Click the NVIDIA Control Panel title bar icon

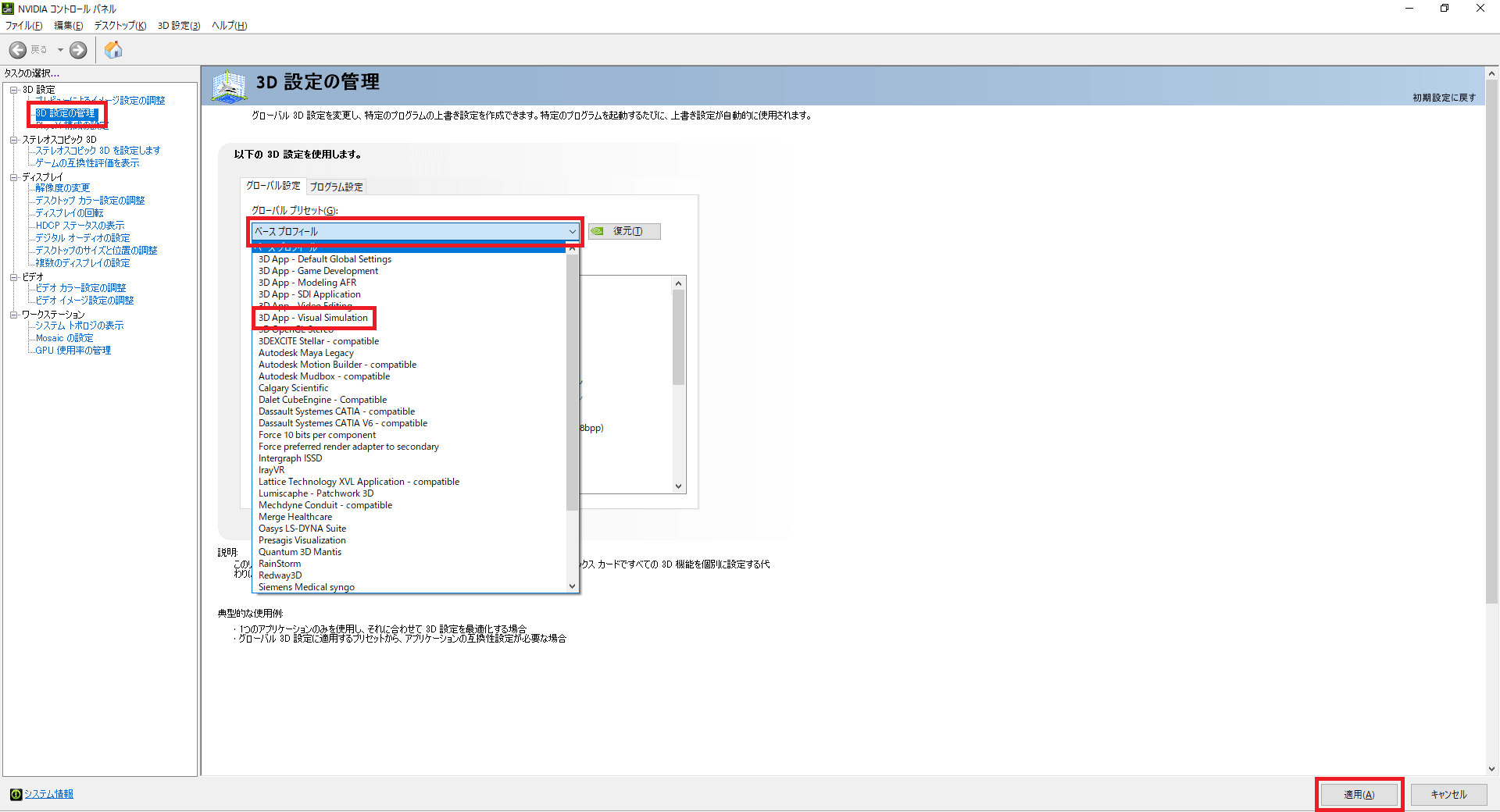tap(8, 9)
